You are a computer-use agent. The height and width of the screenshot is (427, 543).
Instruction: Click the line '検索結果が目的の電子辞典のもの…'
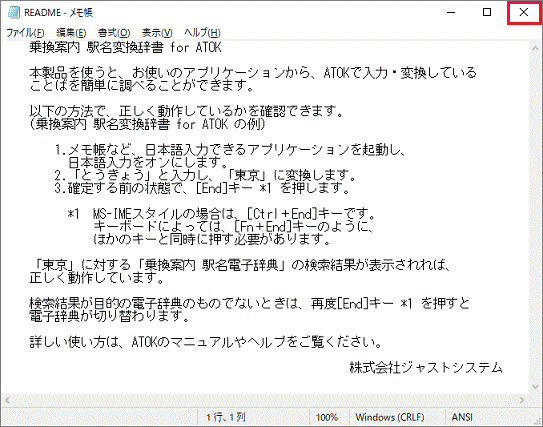(x=249, y=304)
